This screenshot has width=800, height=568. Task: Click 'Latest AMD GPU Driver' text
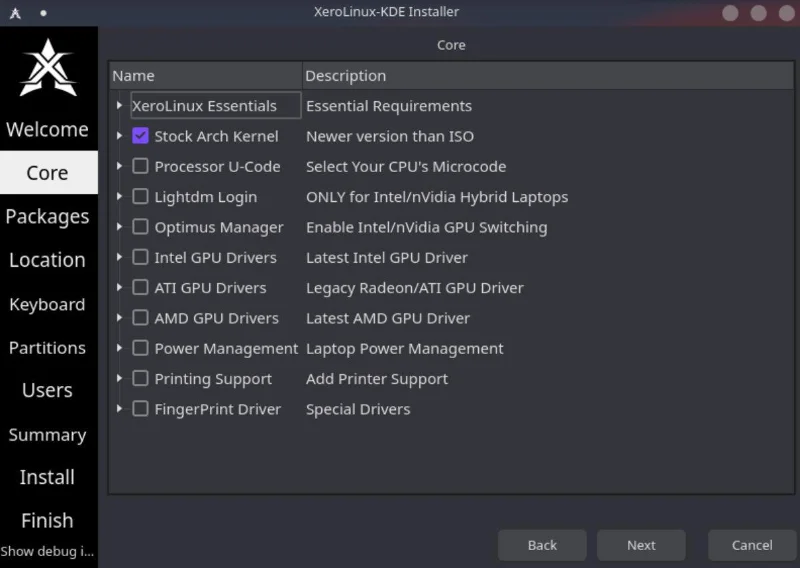click(x=388, y=318)
